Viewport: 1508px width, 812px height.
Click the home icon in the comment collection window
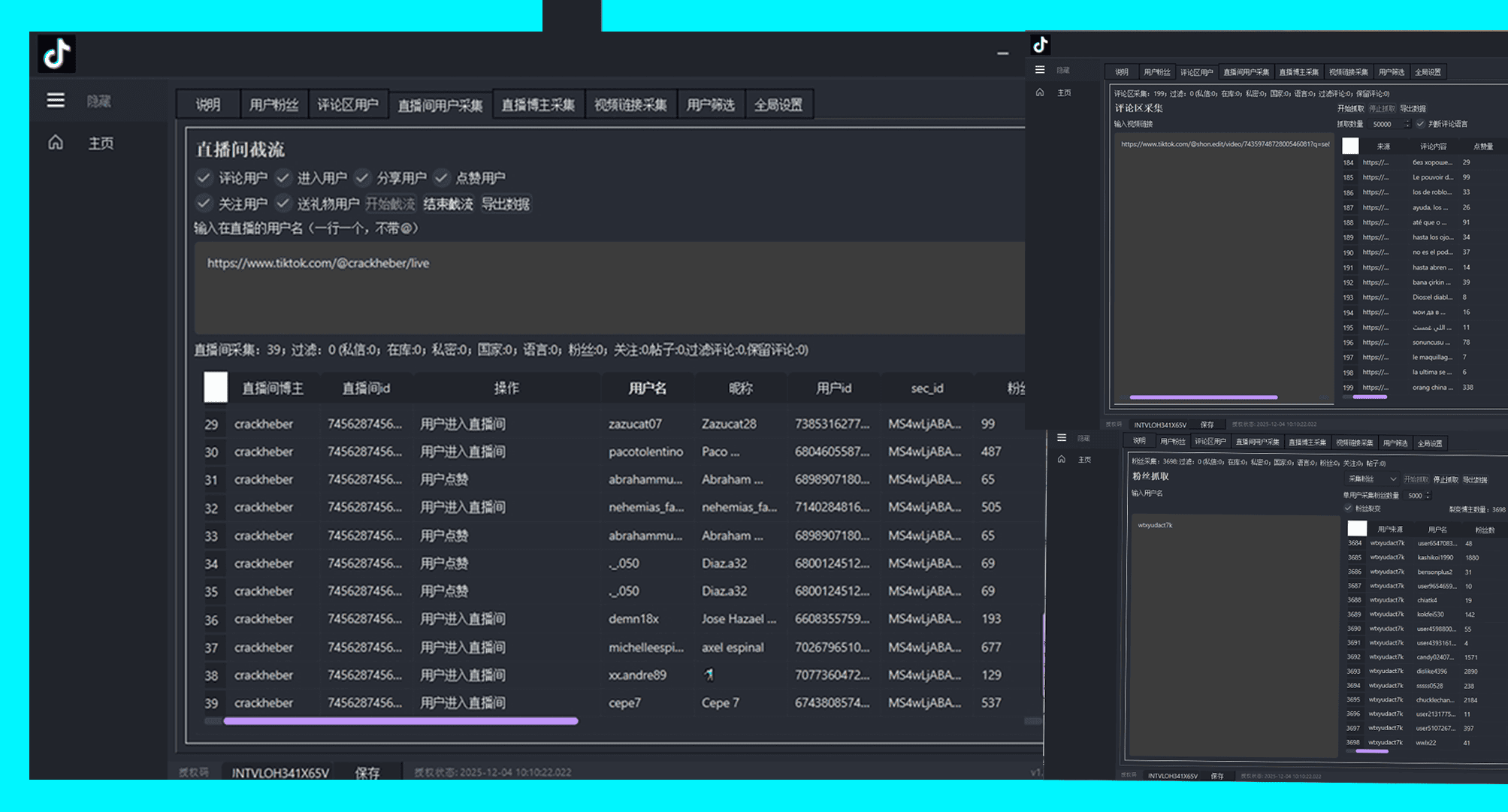[1040, 92]
